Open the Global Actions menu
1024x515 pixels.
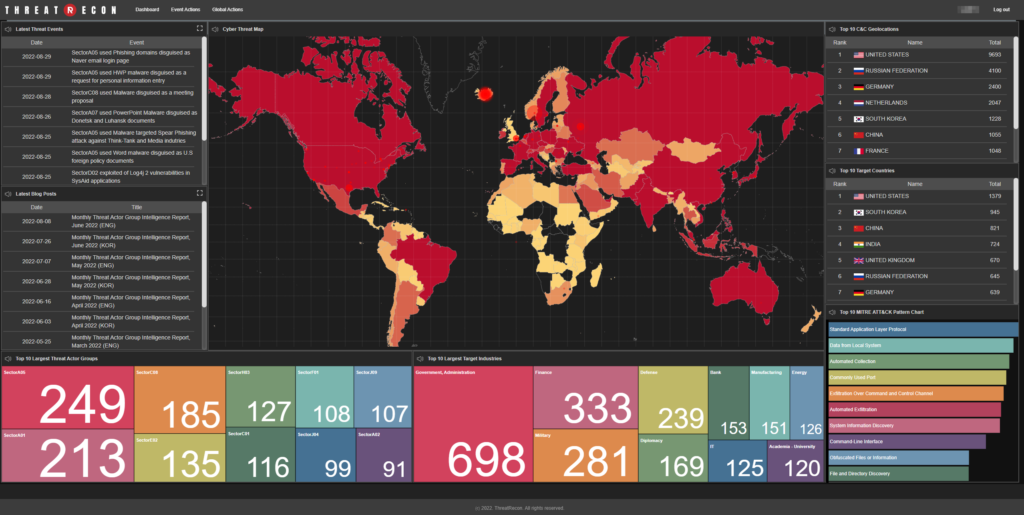click(227, 9)
